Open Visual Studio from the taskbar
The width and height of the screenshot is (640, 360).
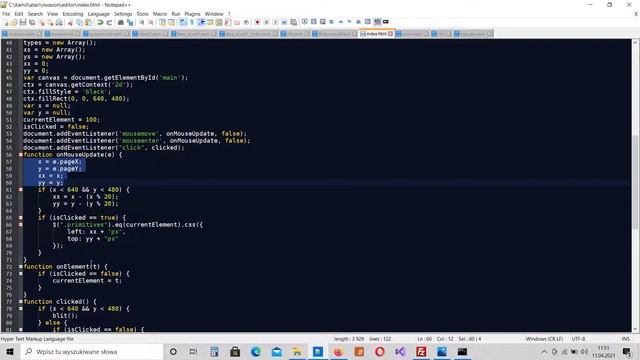point(400,351)
